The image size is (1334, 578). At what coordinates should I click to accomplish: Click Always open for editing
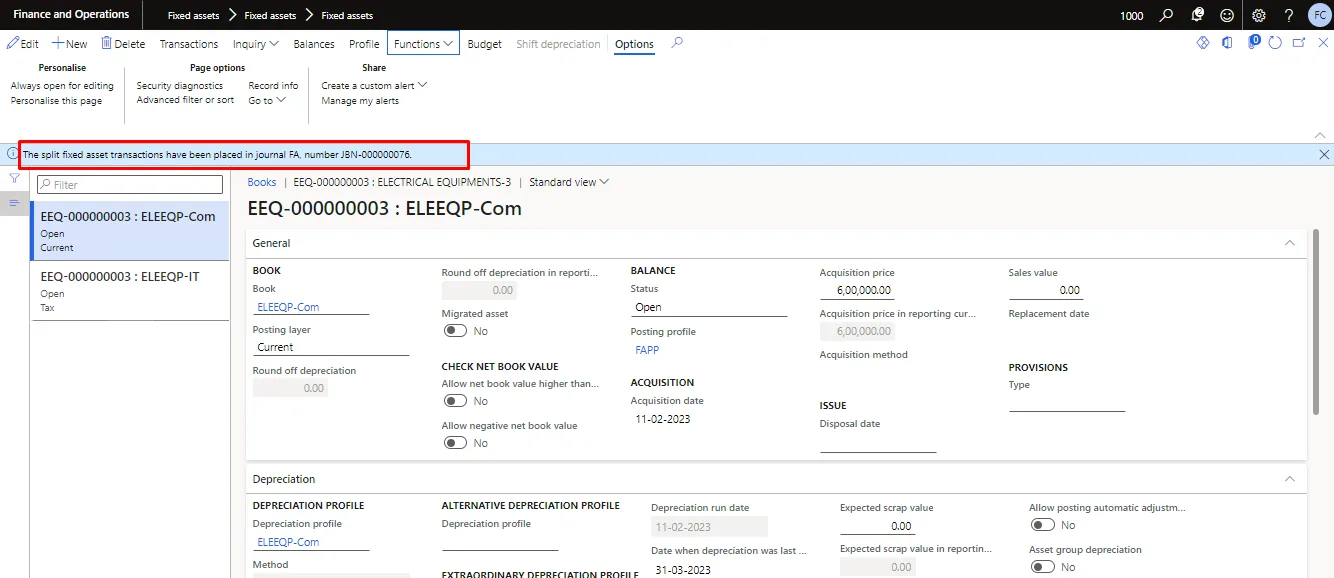click(x=62, y=86)
